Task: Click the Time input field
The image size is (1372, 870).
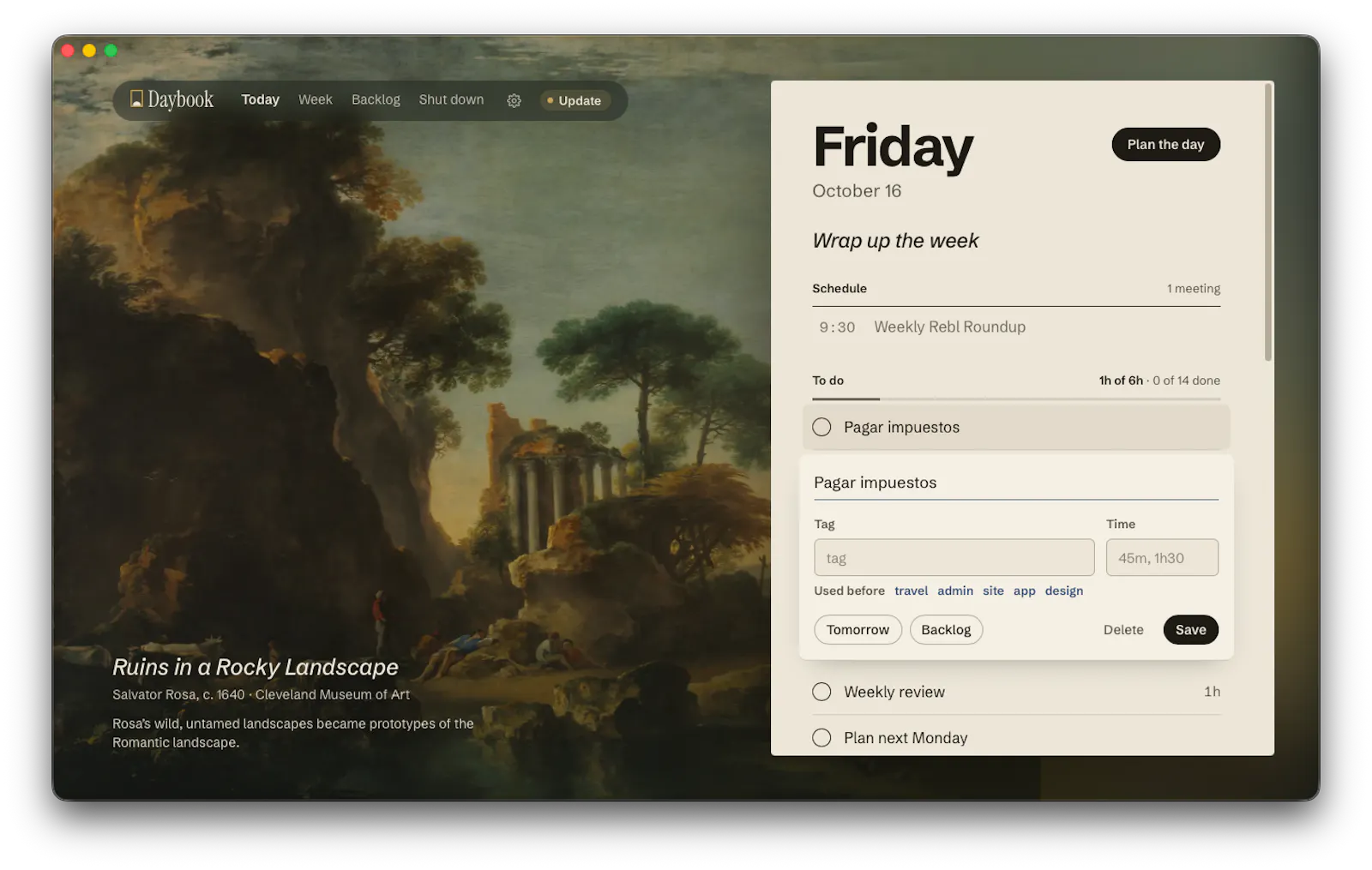Action: tap(1162, 558)
